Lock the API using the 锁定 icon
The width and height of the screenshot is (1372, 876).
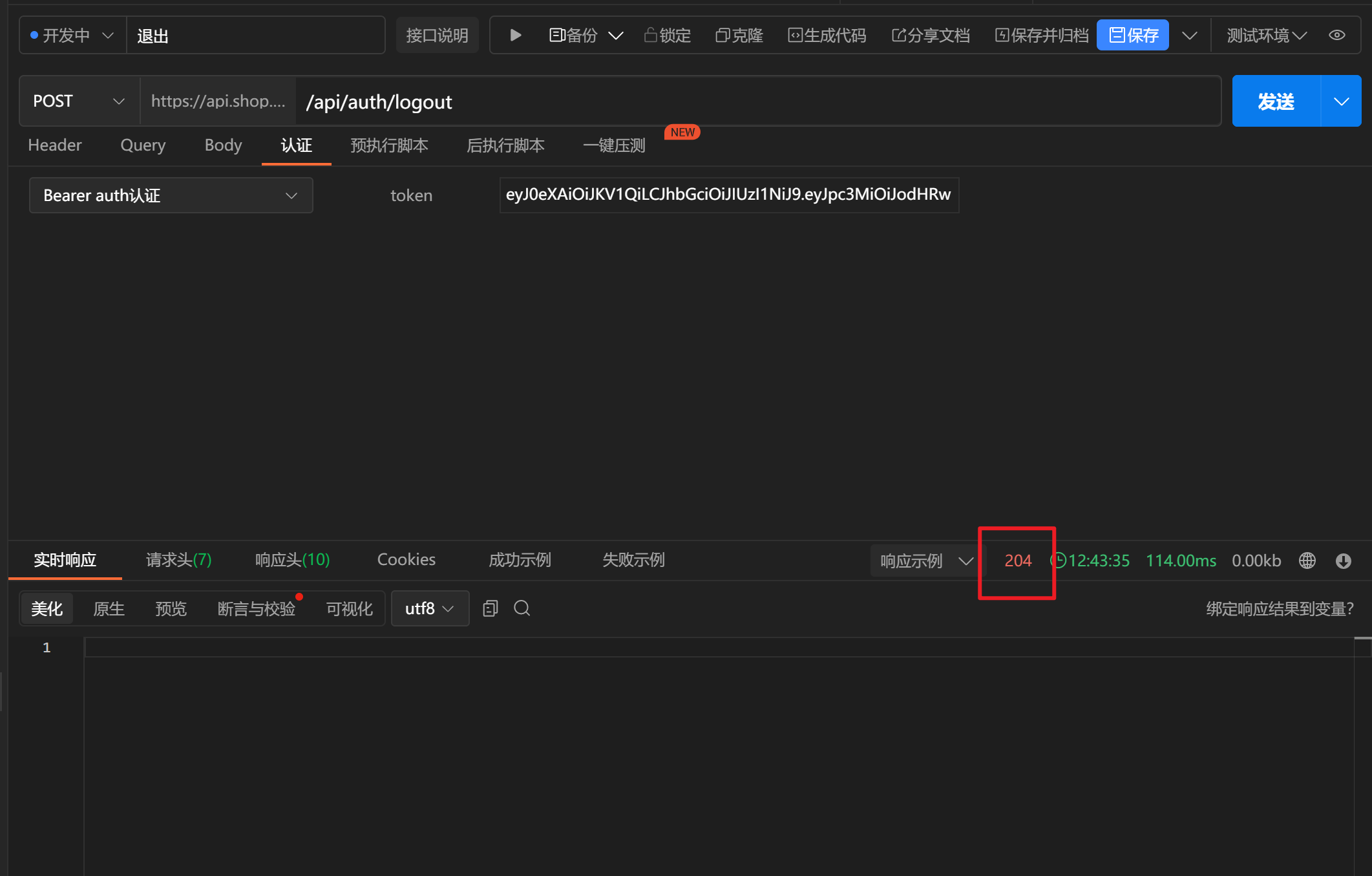pyautogui.click(x=668, y=35)
